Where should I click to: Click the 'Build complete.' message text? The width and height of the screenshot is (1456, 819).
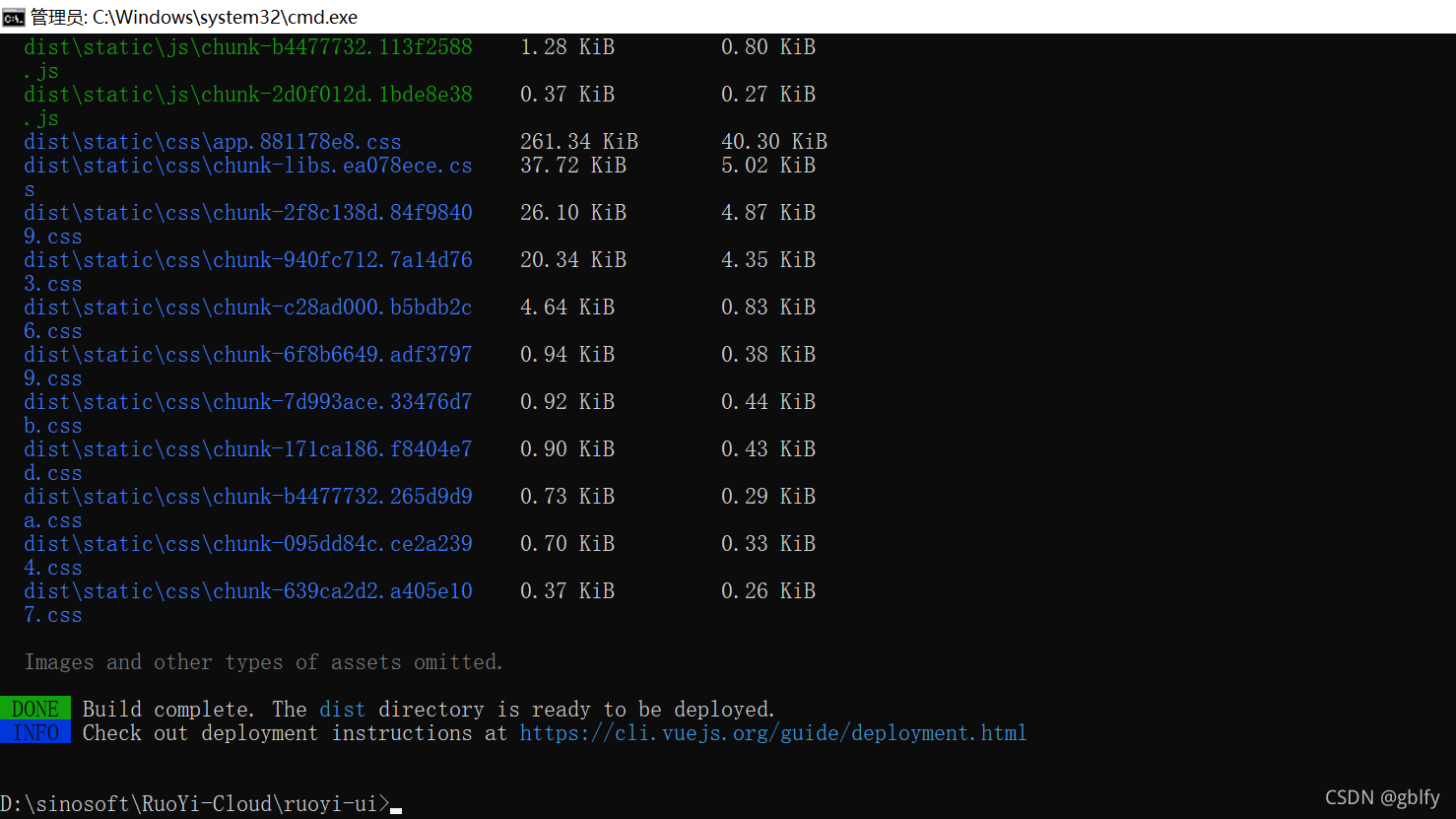[x=168, y=710]
